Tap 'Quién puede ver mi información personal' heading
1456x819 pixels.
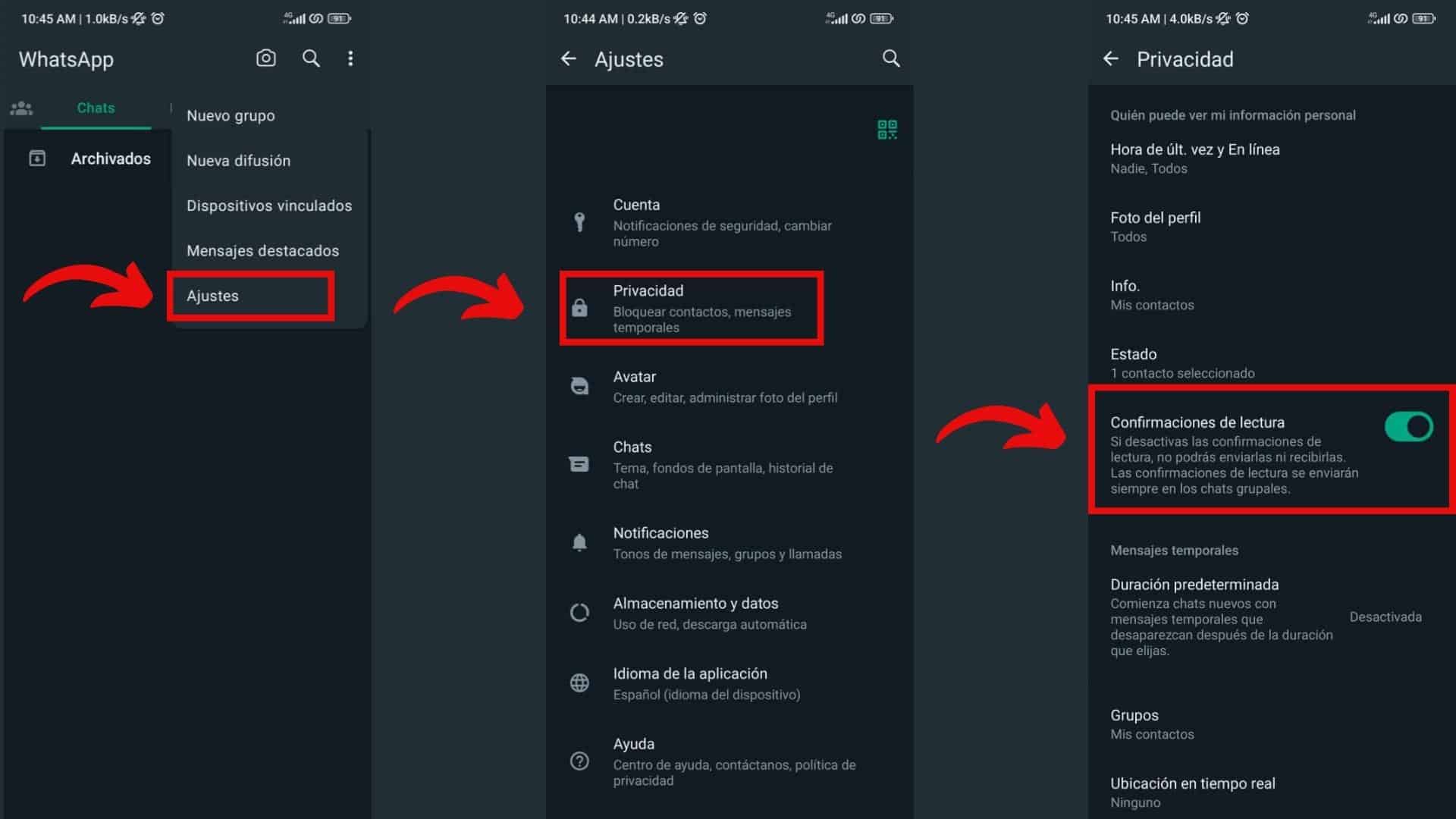tap(1233, 115)
